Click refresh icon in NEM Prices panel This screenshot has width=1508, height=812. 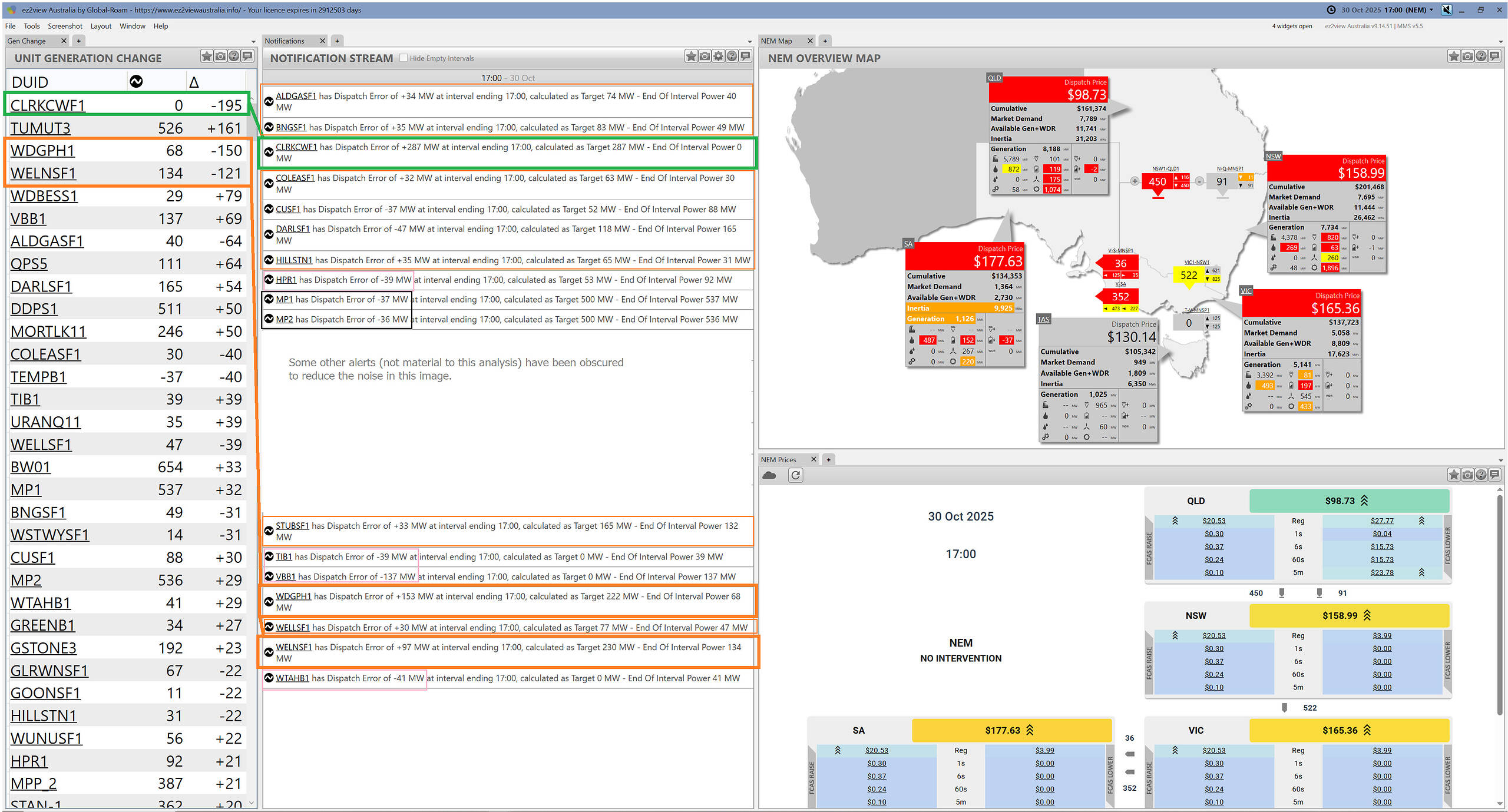pyautogui.click(x=796, y=475)
